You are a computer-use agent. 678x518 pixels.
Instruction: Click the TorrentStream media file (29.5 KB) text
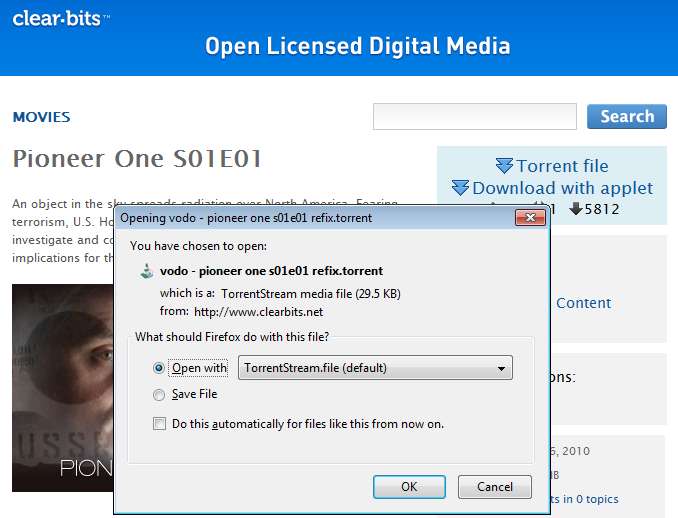(x=311, y=294)
